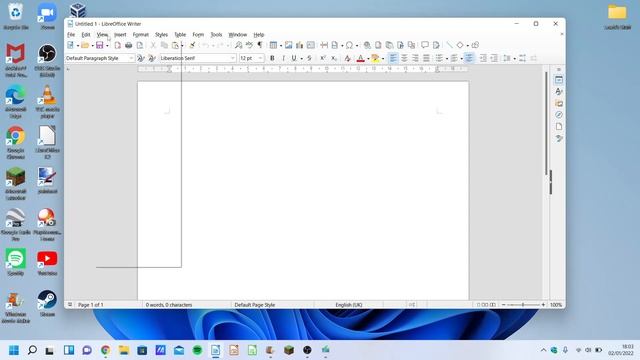Open the Line Spacing dropdown arrow

(x=514, y=59)
